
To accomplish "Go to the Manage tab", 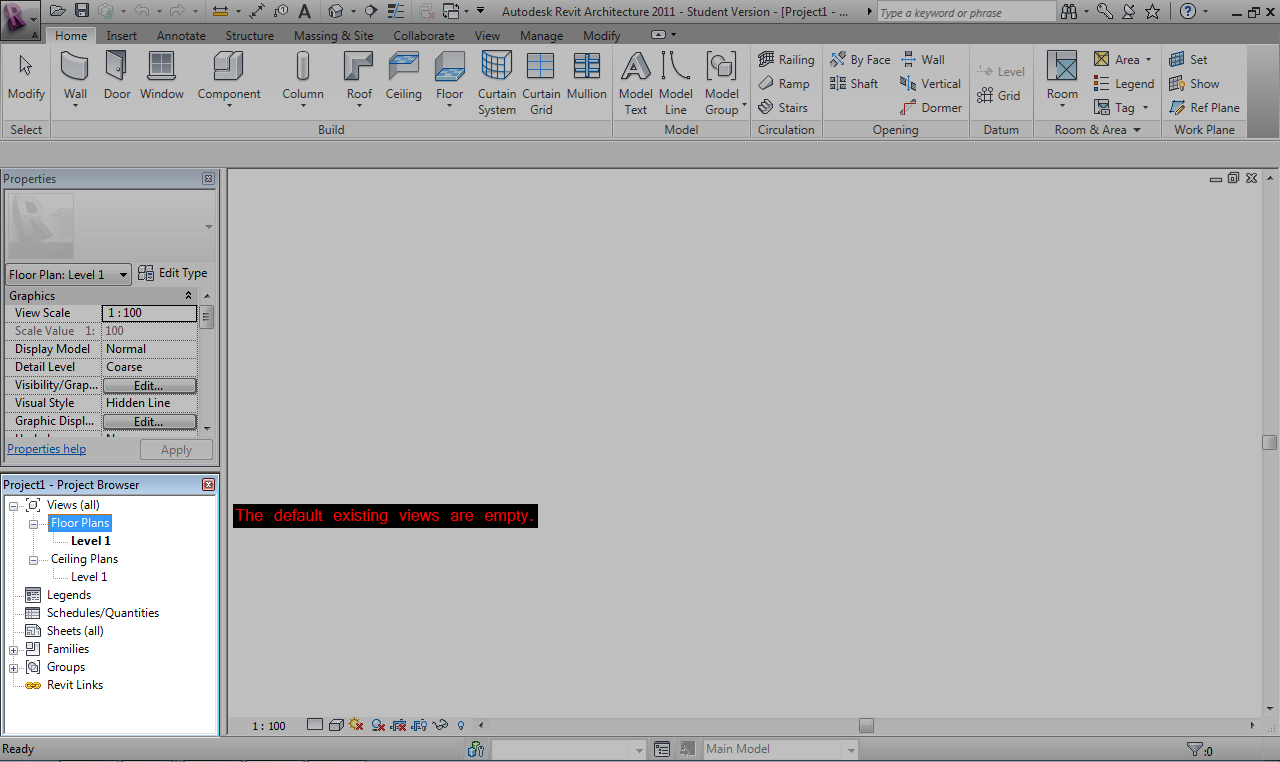I will click(541, 35).
